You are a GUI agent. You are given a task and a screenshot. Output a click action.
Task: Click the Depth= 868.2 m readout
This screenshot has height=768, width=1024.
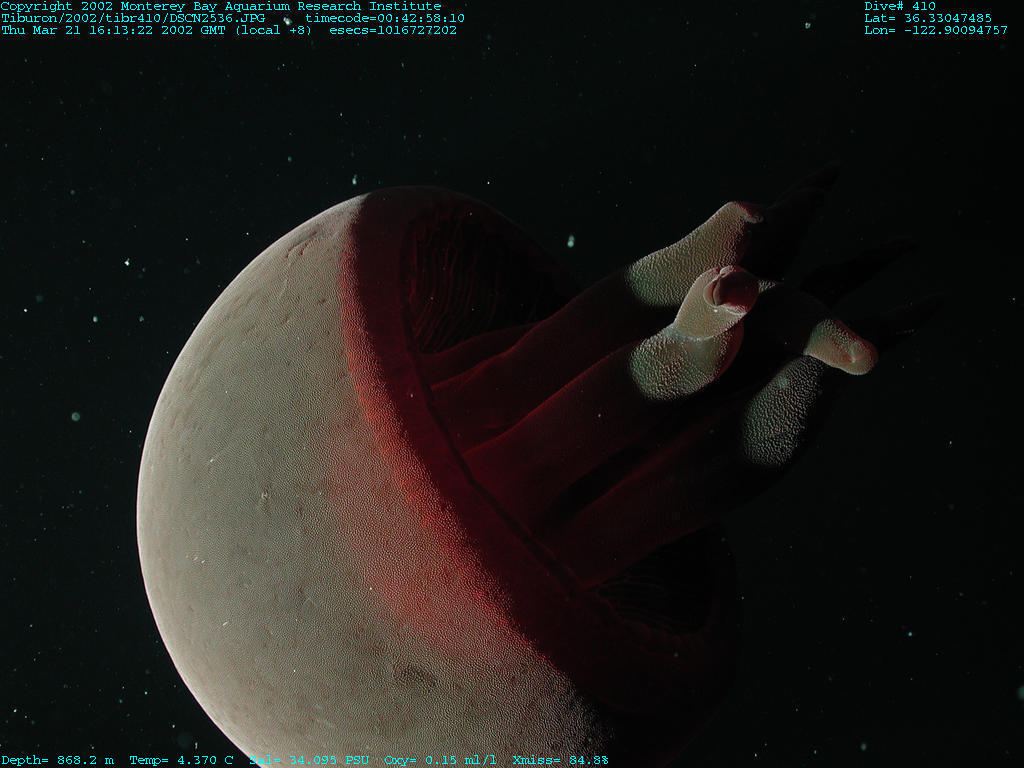(x=57, y=760)
